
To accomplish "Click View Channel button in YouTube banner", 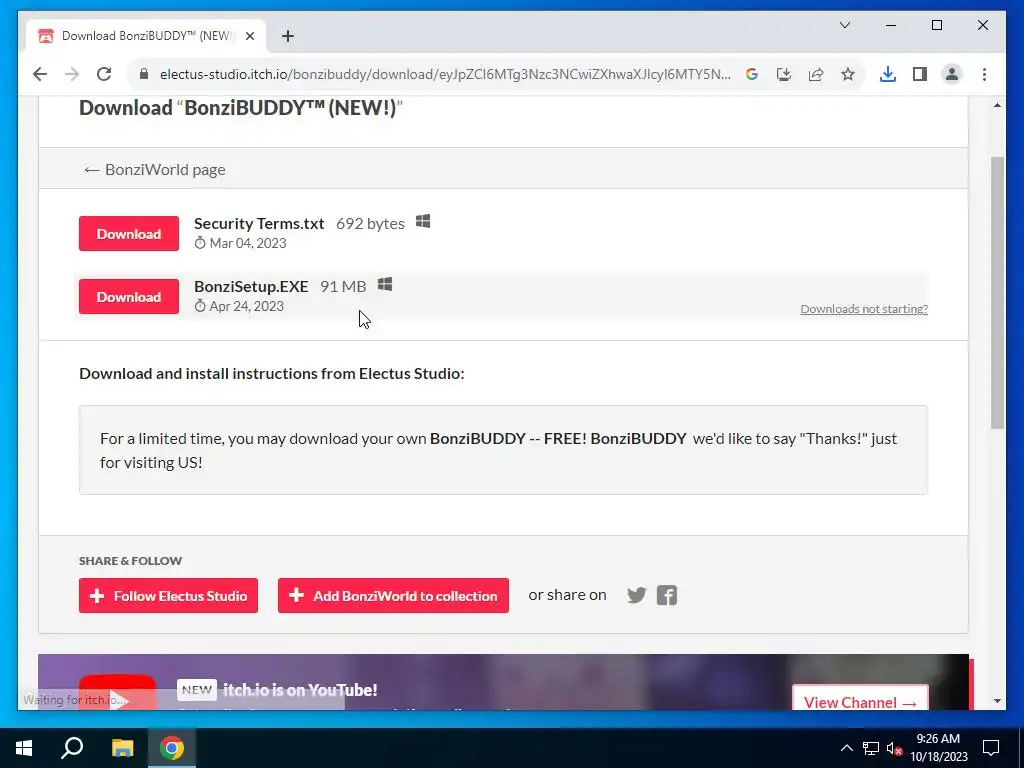I will tap(860, 698).
